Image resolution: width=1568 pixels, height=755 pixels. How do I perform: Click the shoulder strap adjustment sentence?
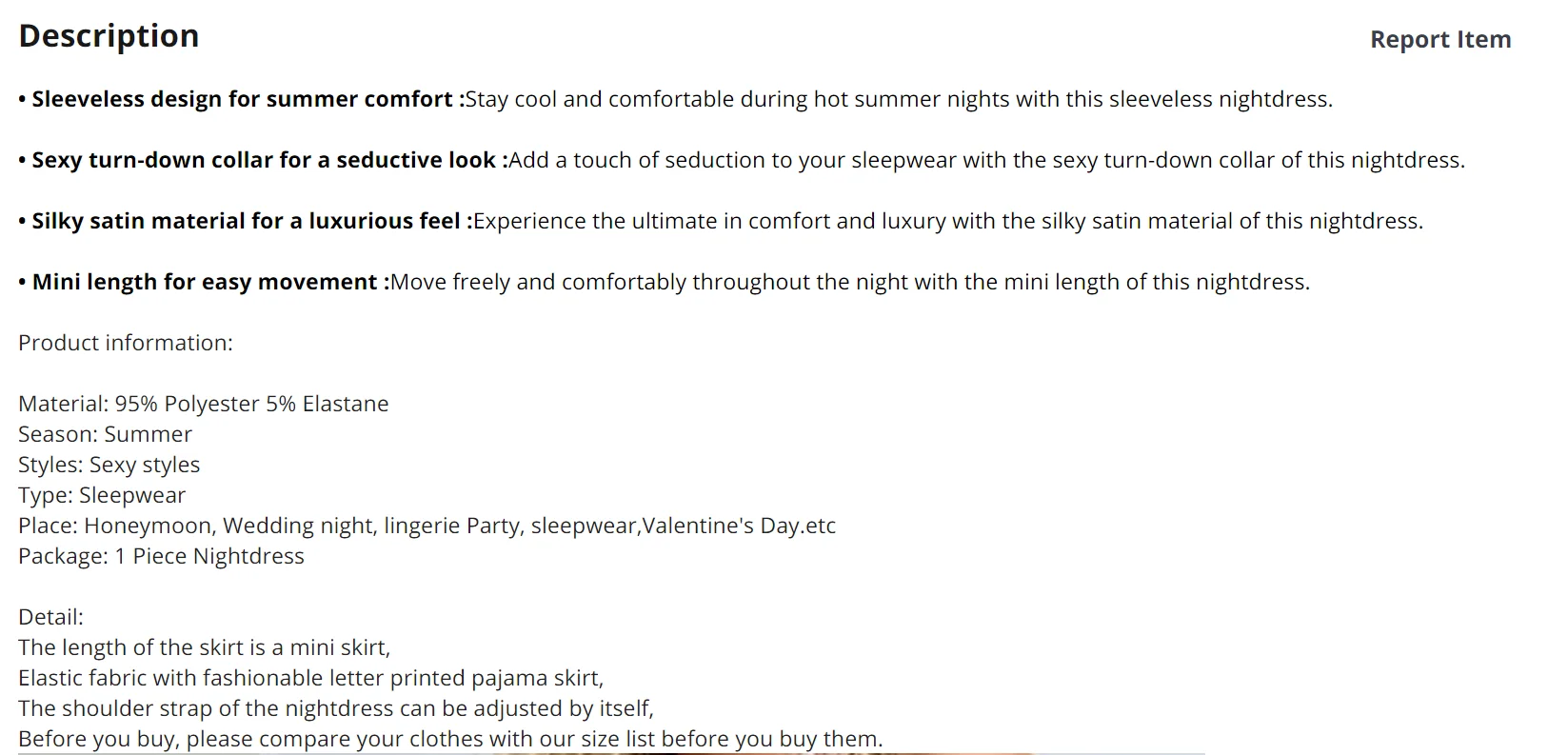[335, 708]
